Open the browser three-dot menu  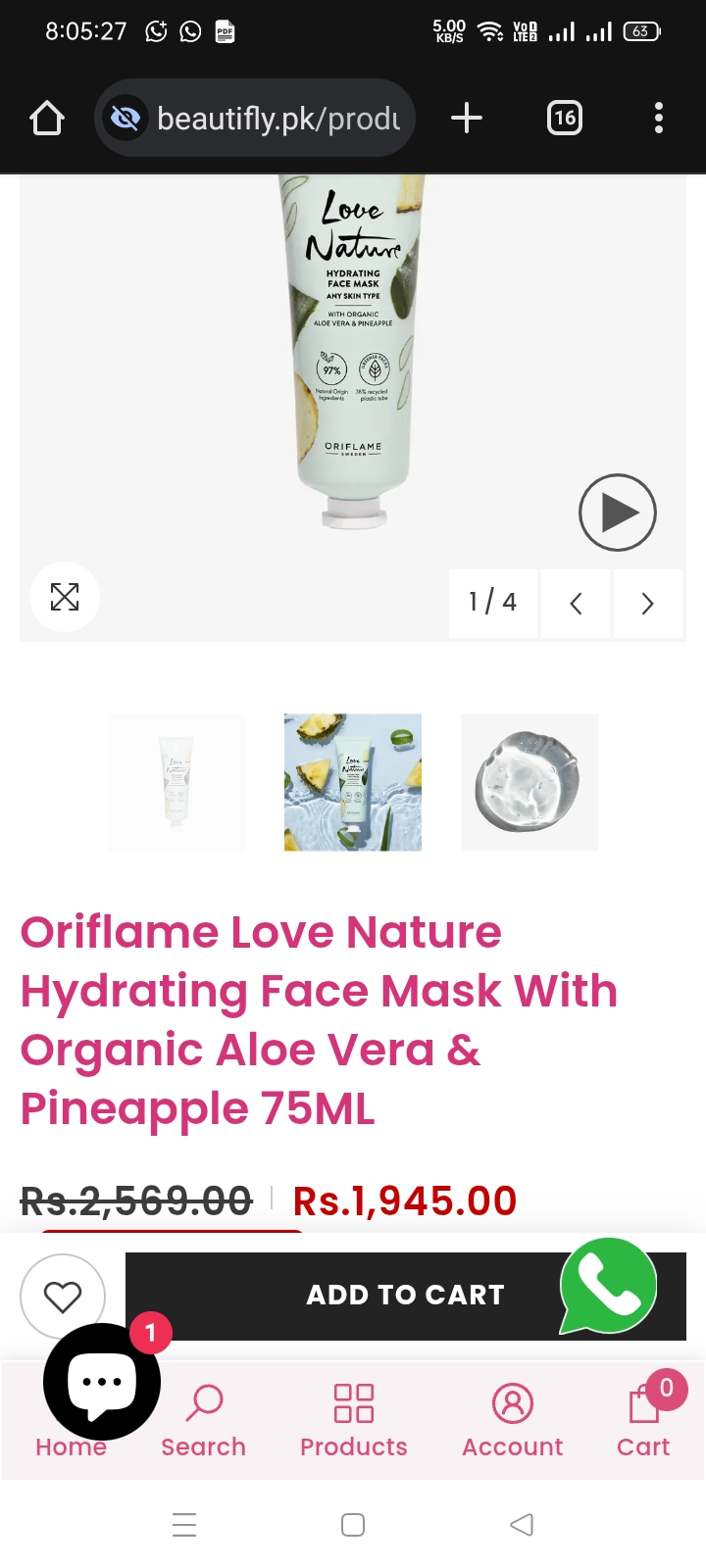coord(659,119)
